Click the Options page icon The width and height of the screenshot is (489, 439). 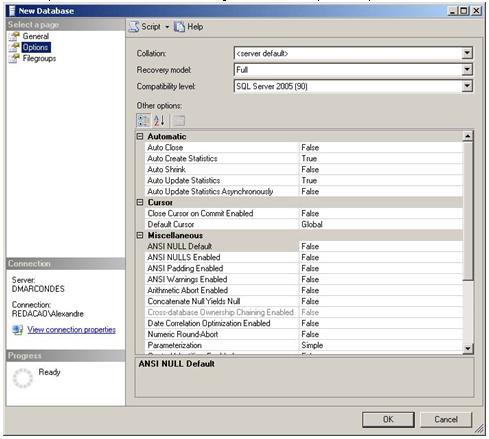click(14, 47)
